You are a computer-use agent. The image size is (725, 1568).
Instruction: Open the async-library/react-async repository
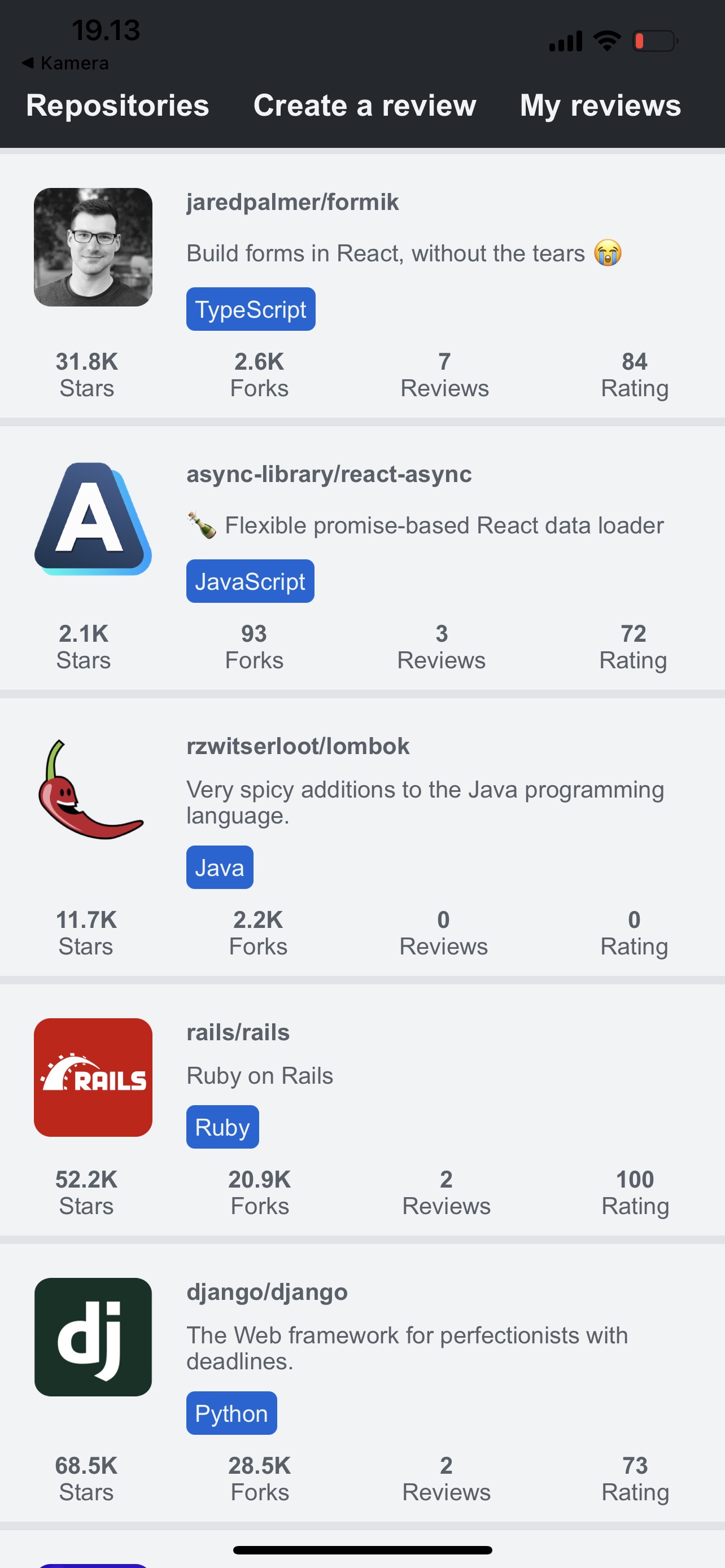329,475
